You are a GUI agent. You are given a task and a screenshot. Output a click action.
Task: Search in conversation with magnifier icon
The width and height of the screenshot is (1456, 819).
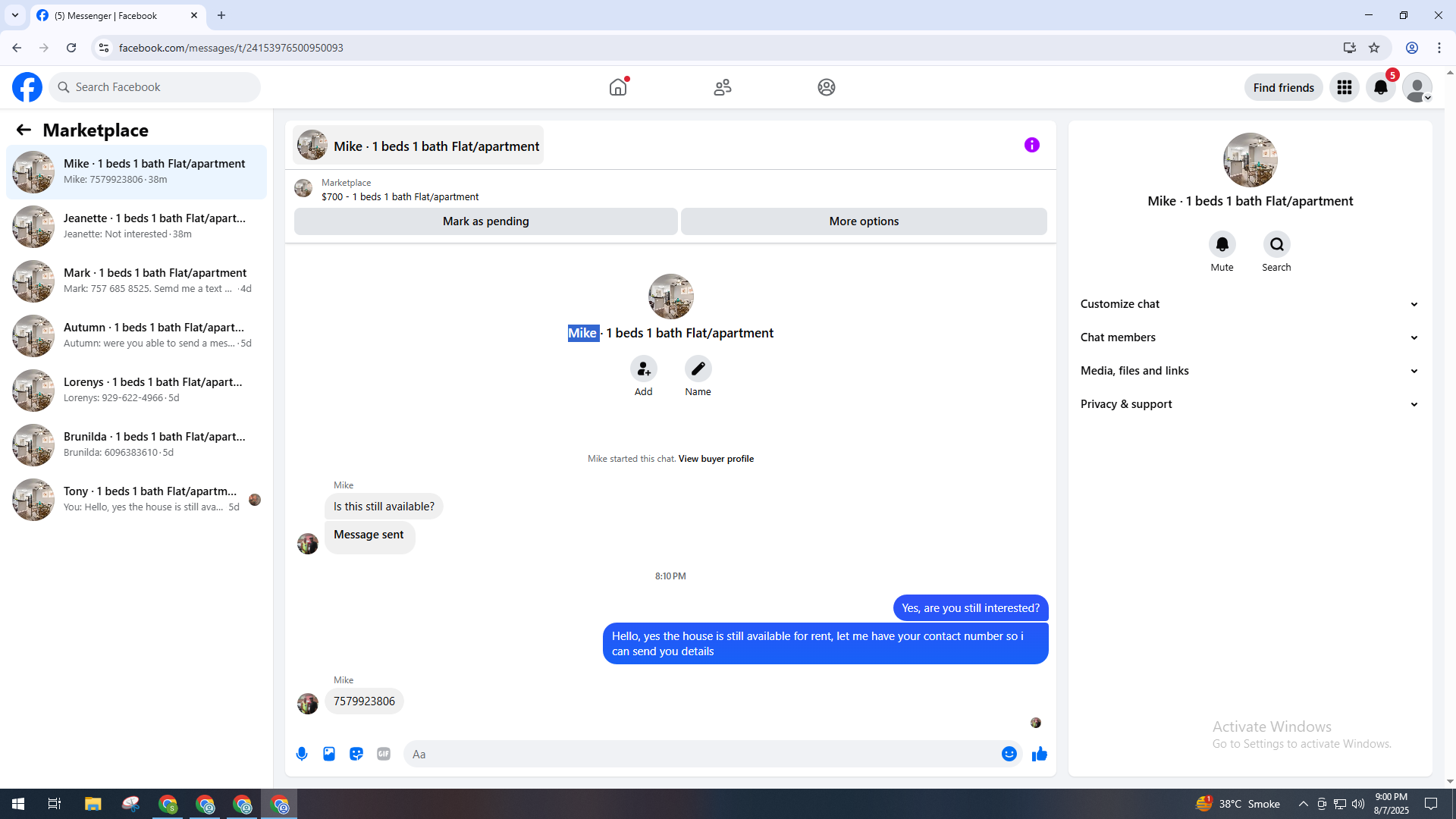[x=1277, y=244]
